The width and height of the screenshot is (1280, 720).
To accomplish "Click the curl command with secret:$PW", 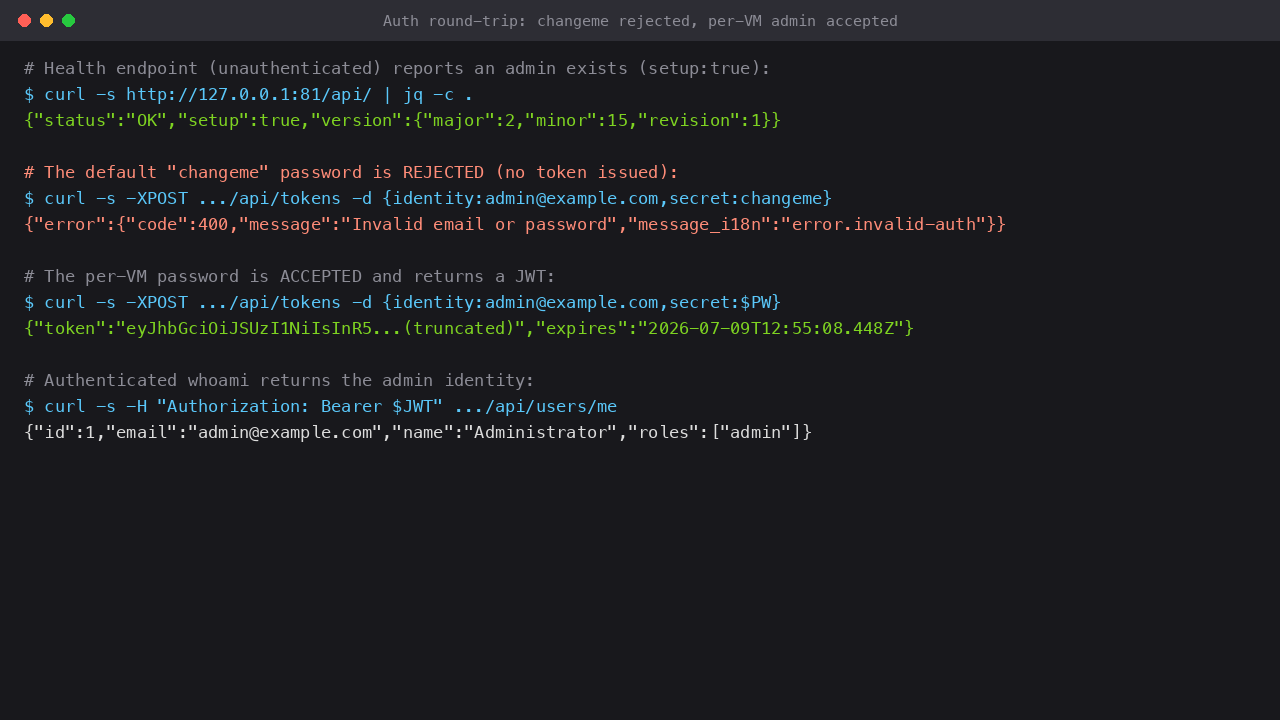I will point(402,302).
